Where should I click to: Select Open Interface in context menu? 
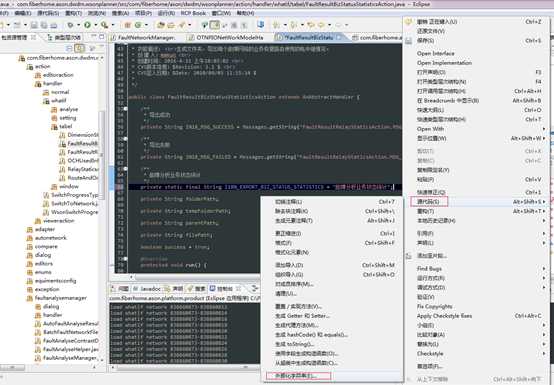[x=435, y=54]
